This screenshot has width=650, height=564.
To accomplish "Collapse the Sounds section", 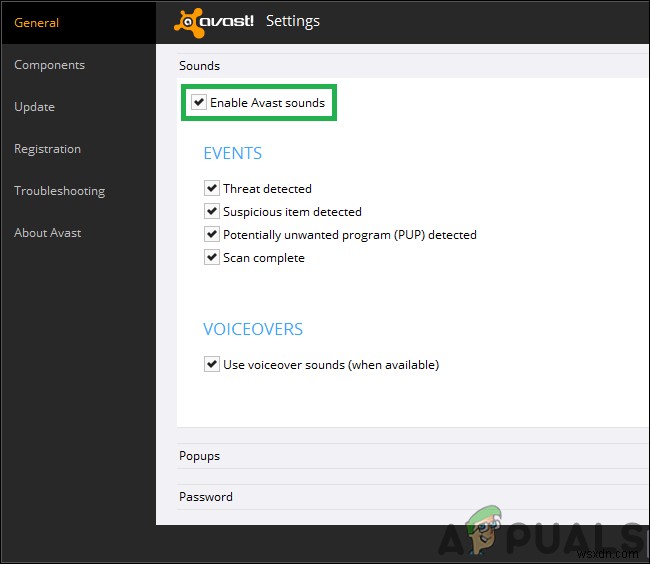I will pyautogui.click(x=200, y=66).
